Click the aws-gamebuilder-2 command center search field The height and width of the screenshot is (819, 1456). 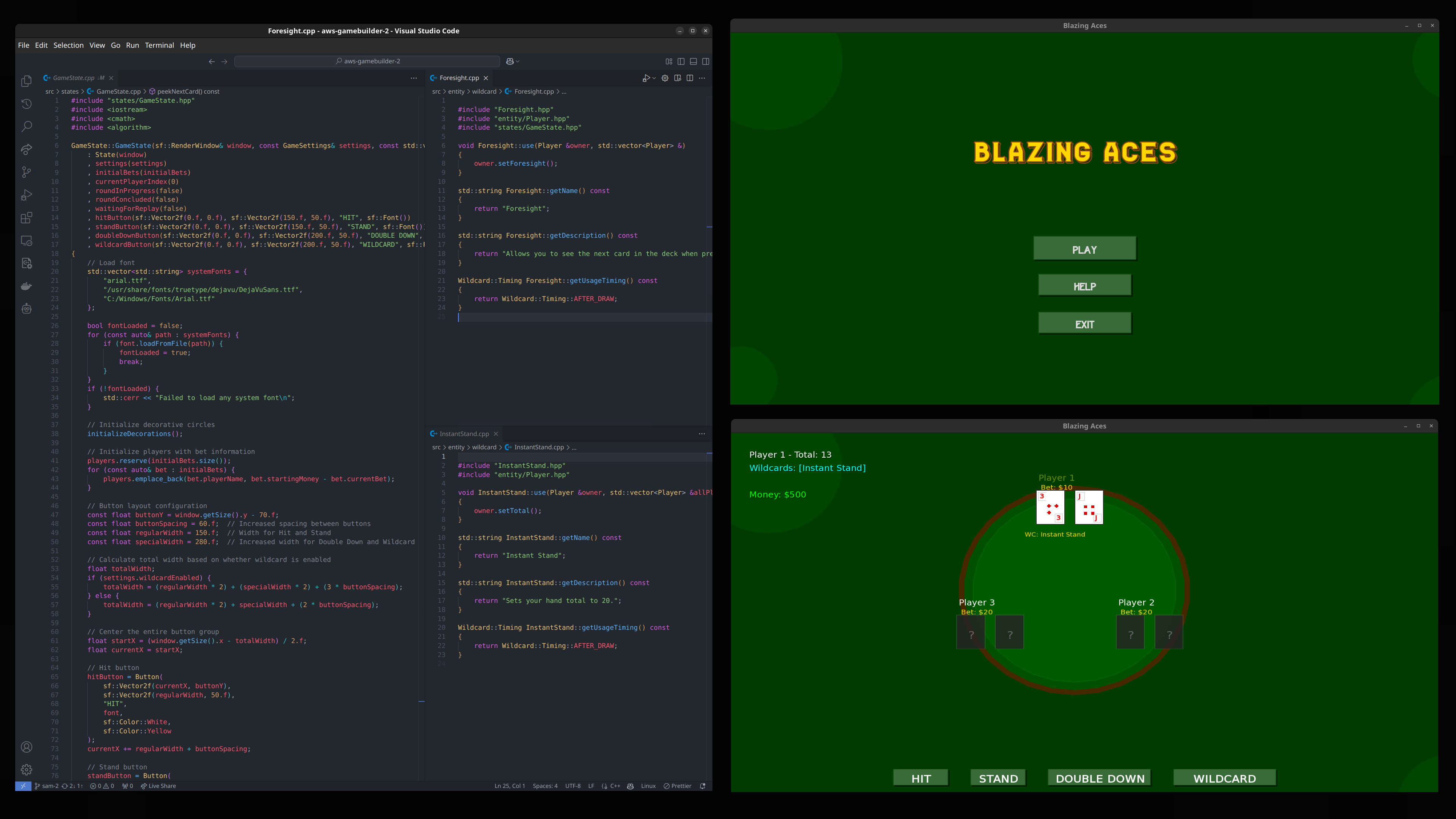coord(366,61)
